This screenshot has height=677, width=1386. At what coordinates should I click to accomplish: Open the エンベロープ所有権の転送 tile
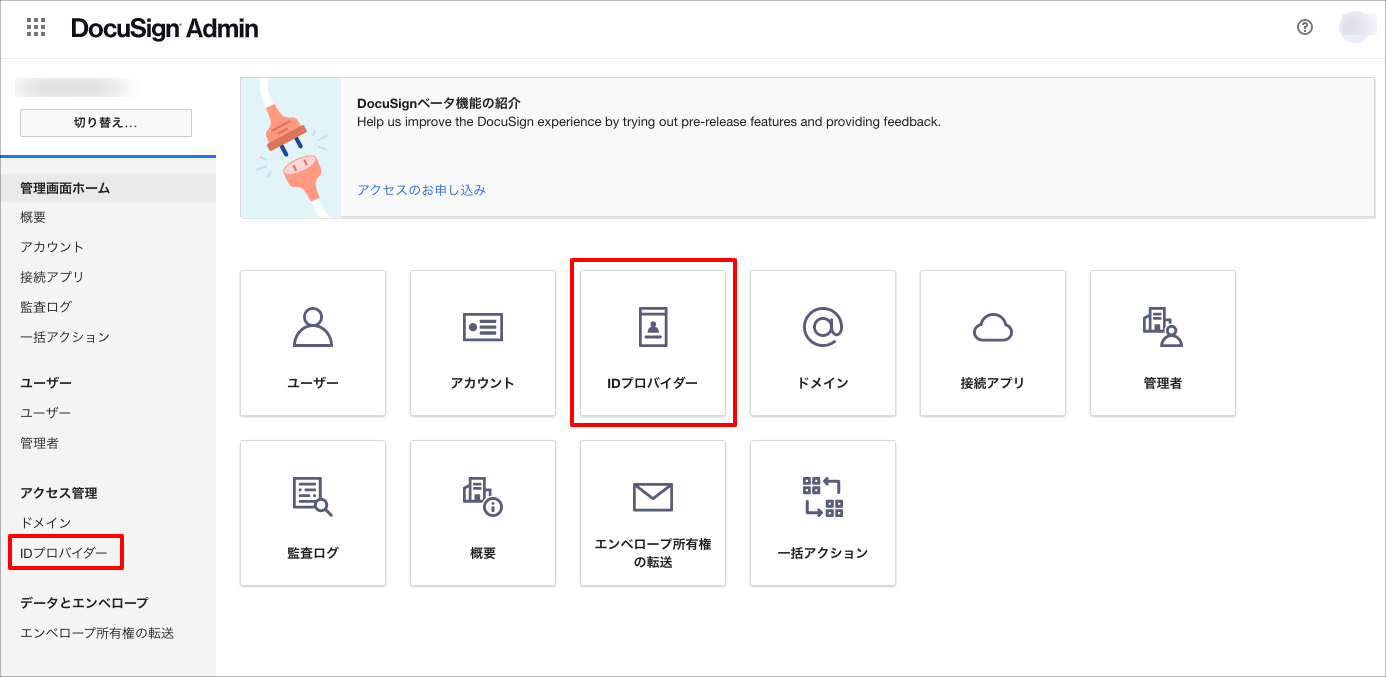(x=653, y=513)
